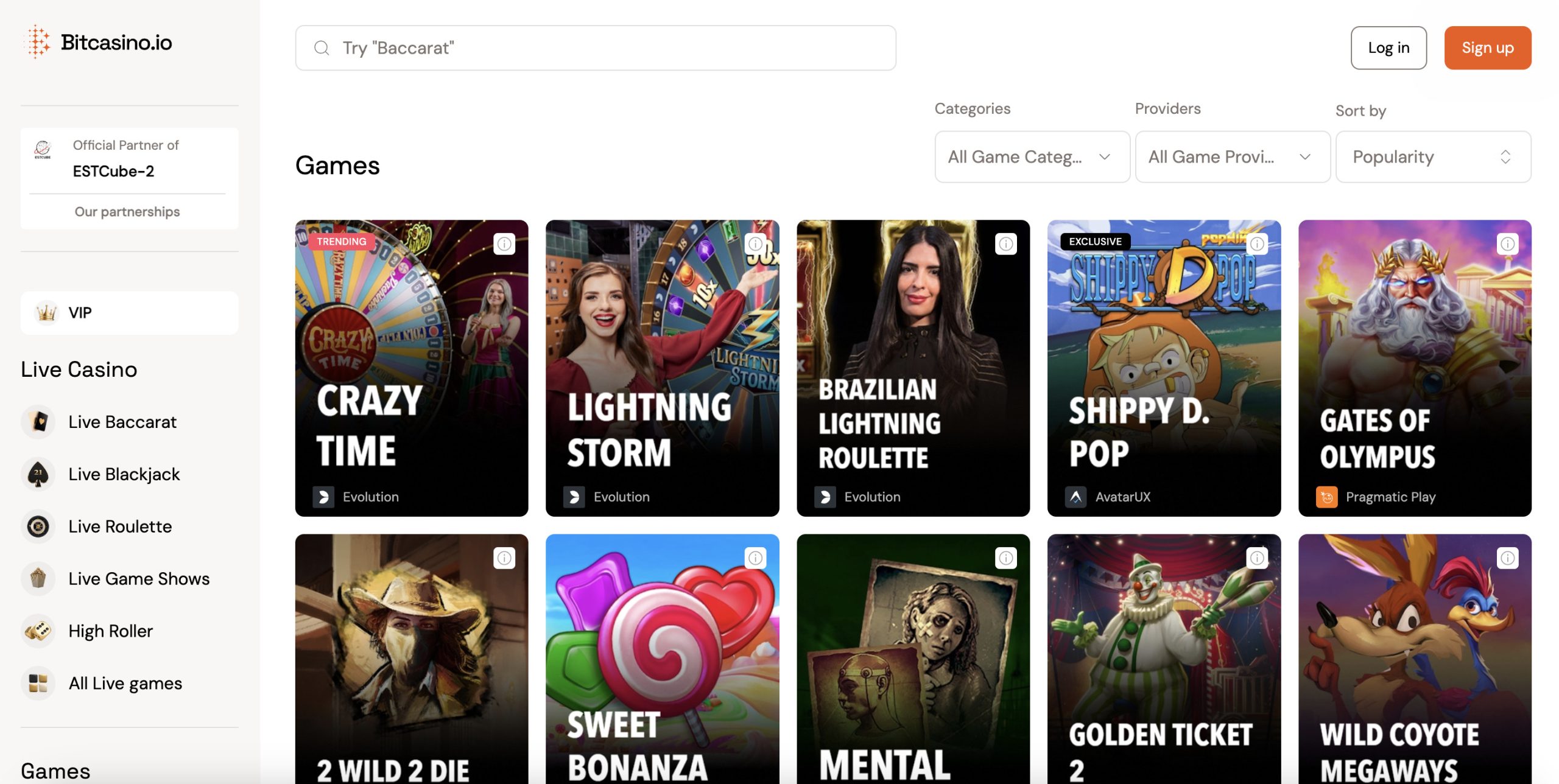Click info icon on Golden Ticket 2
Screen dimensions: 1559x784
click(1257, 558)
